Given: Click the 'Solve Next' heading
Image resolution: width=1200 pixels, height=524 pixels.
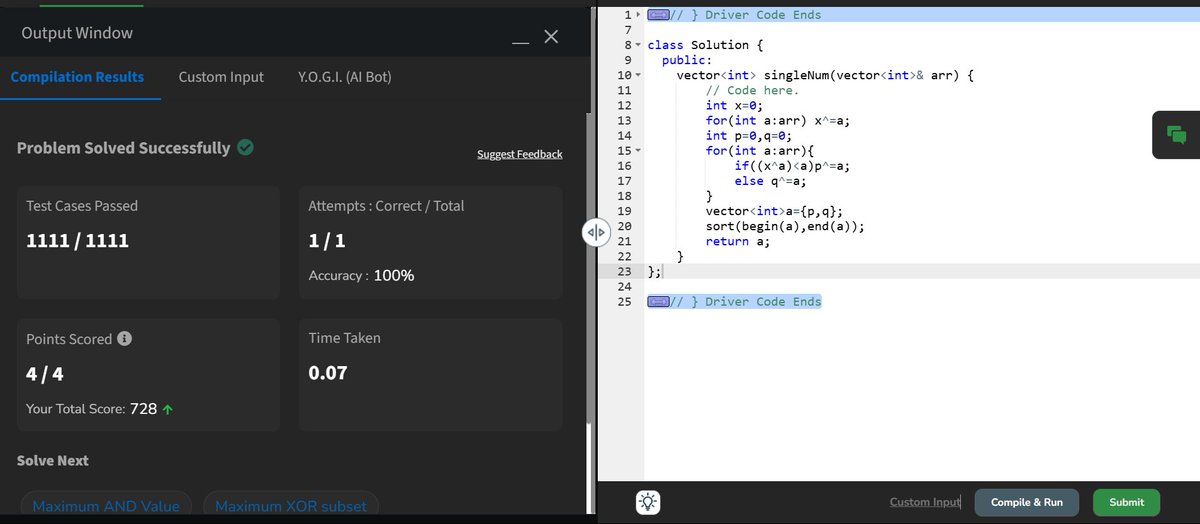Looking at the screenshot, I should [x=53, y=461].
